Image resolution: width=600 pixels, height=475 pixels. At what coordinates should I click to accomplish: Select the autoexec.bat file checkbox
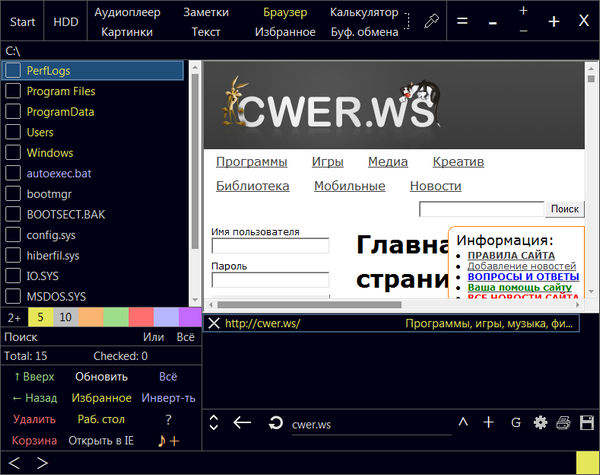13,173
